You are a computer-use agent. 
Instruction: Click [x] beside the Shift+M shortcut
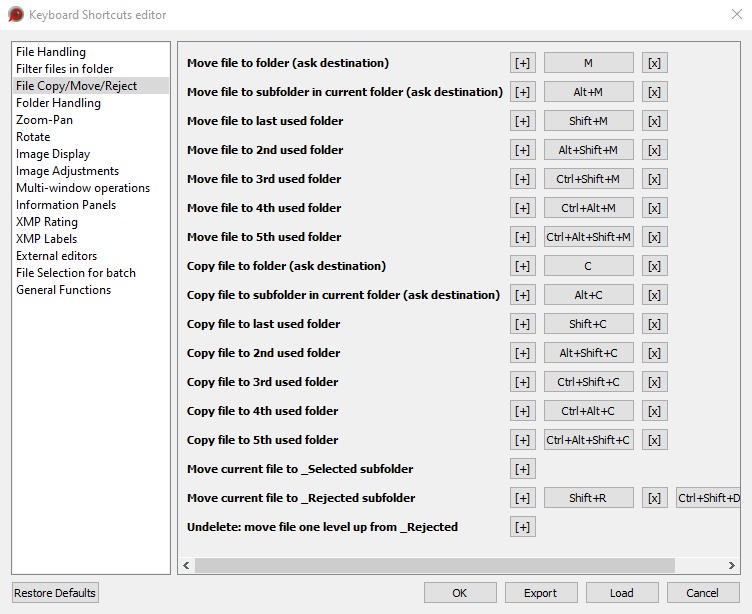click(654, 121)
